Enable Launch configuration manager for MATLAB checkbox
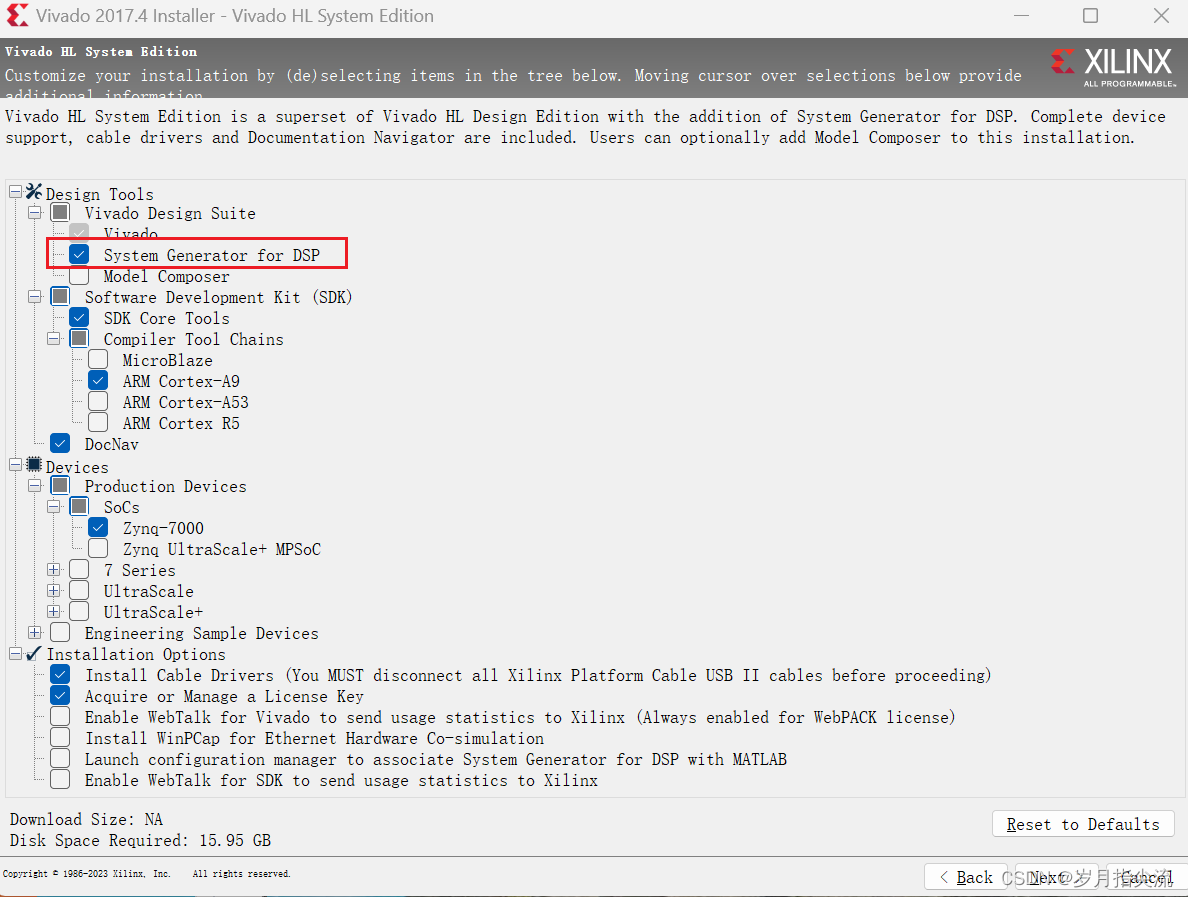This screenshot has width=1188, height=897. [61, 758]
